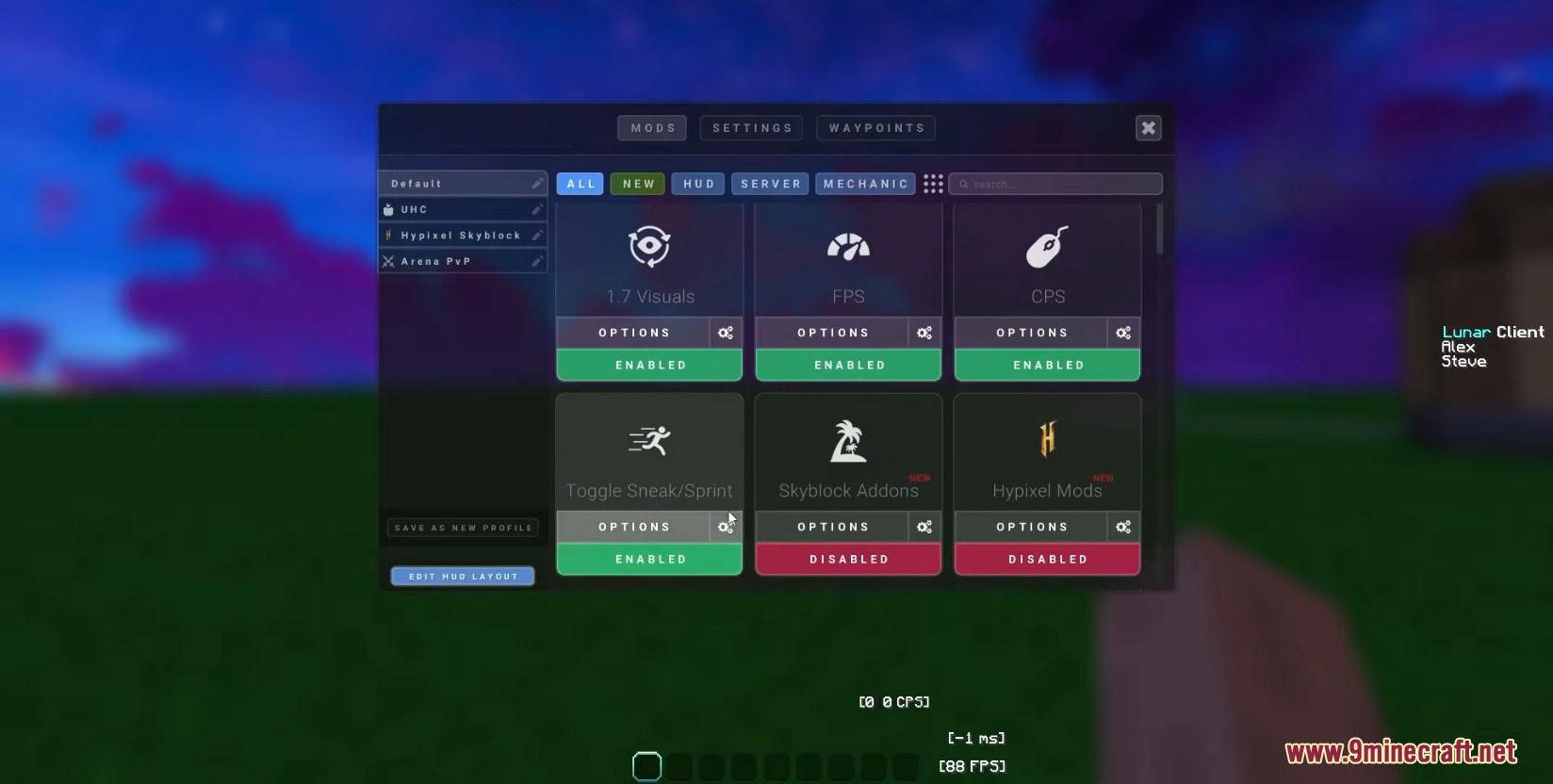1553x784 pixels.
Task: Disable the FPS mod
Action: click(x=848, y=365)
